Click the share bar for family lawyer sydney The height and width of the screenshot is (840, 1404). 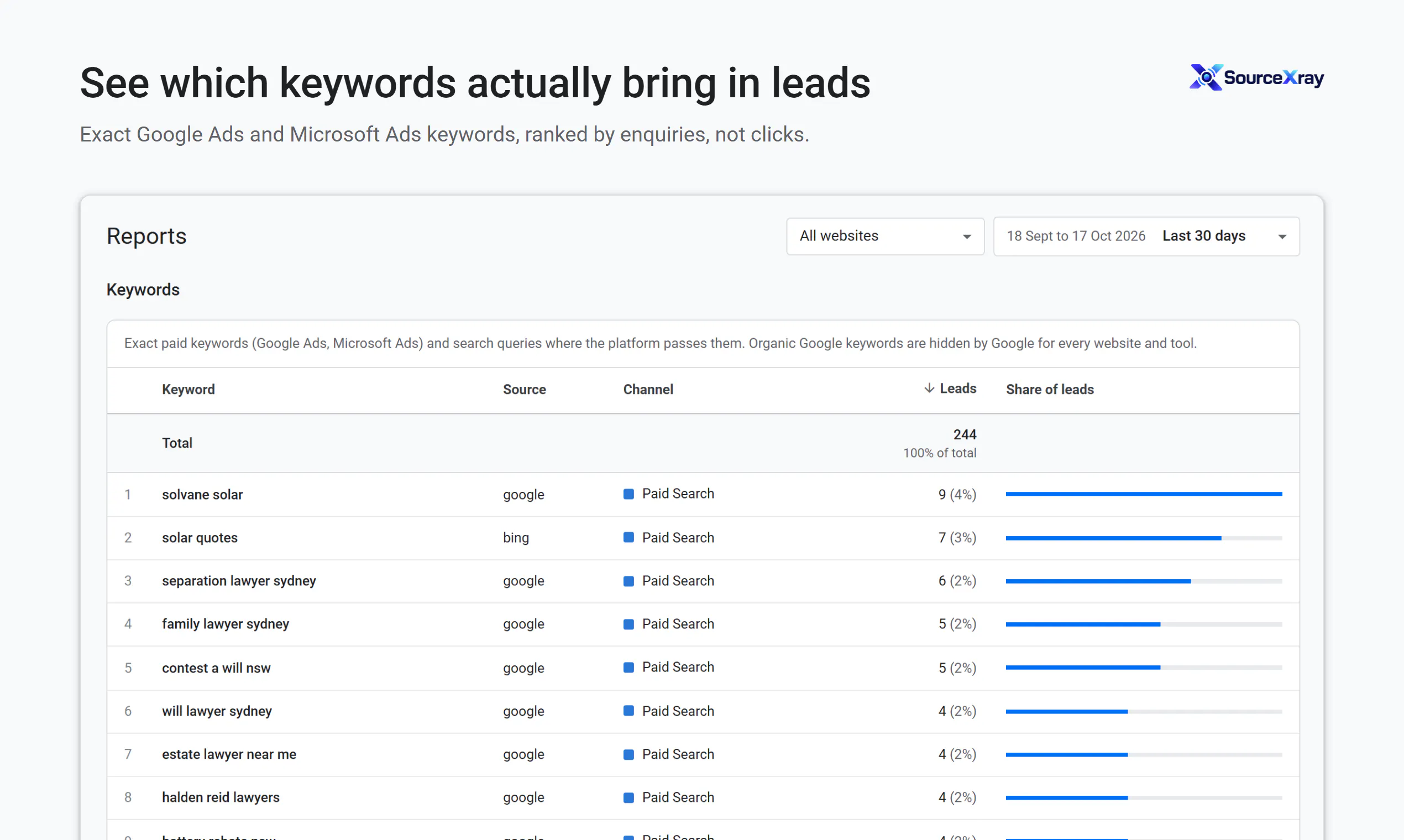tap(1144, 624)
